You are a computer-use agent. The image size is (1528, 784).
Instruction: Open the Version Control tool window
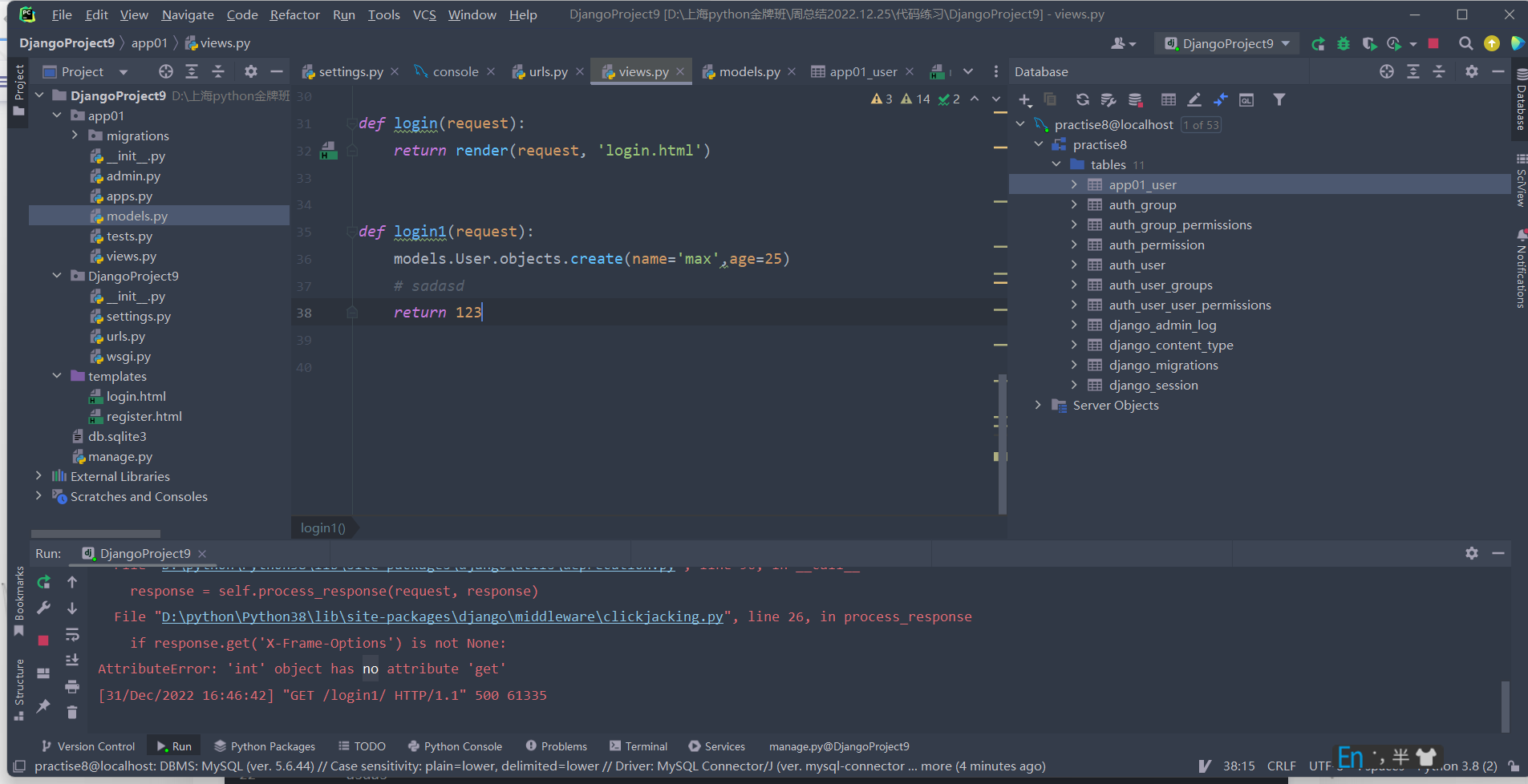pos(88,746)
